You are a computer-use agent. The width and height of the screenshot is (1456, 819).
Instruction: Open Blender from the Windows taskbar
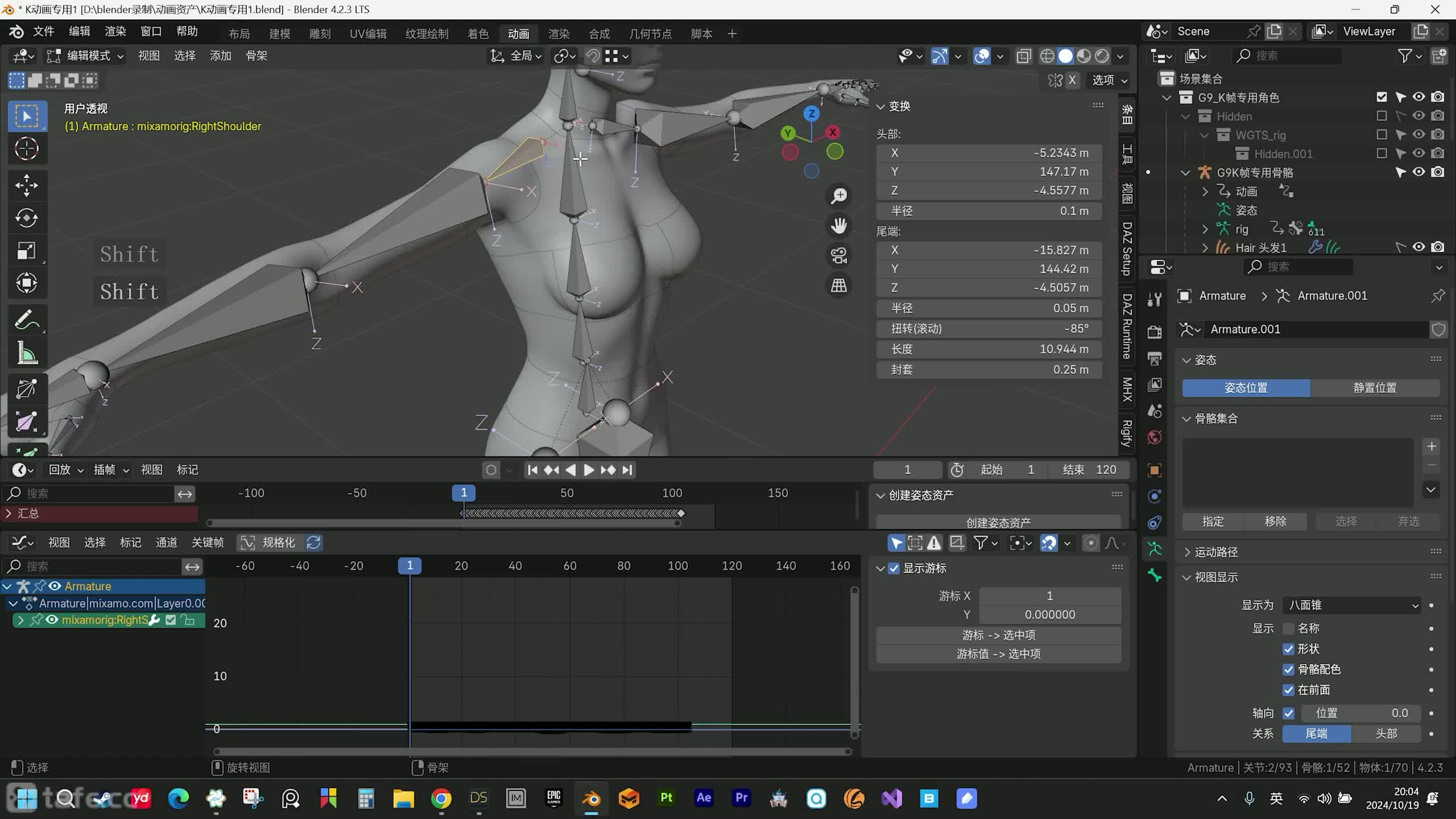[591, 799]
